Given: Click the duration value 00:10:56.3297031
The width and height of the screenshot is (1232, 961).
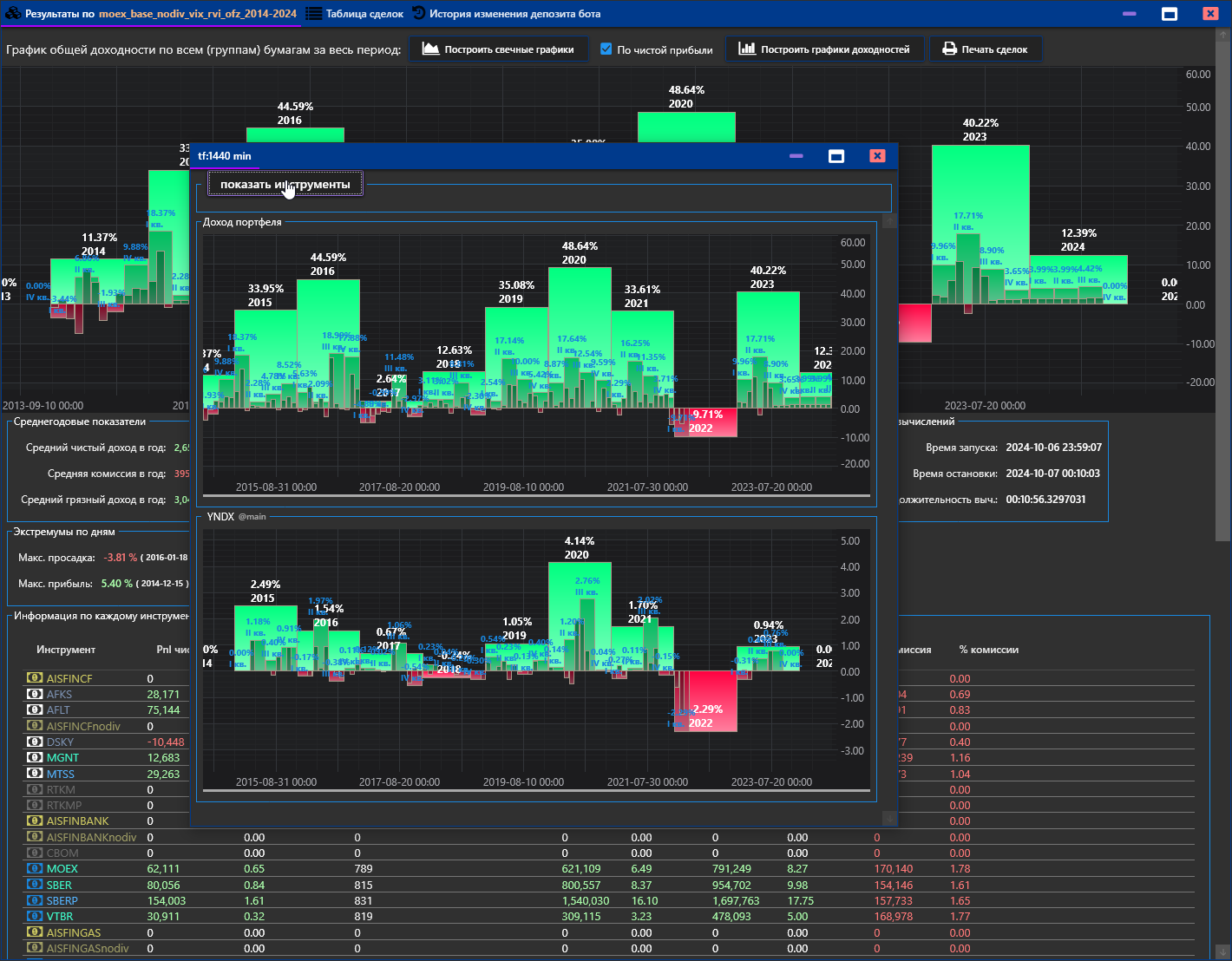Looking at the screenshot, I should click(1045, 500).
